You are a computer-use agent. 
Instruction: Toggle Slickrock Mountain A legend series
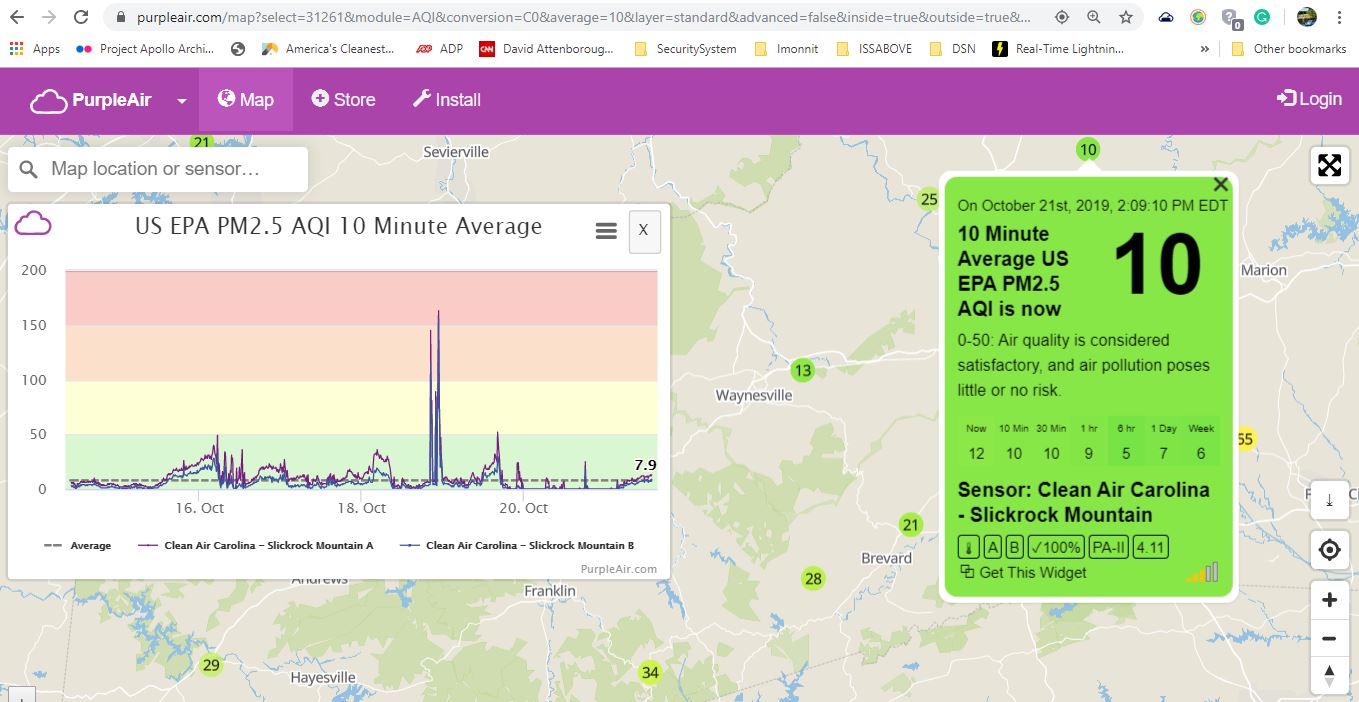pyautogui.click(x=256, y=546)
